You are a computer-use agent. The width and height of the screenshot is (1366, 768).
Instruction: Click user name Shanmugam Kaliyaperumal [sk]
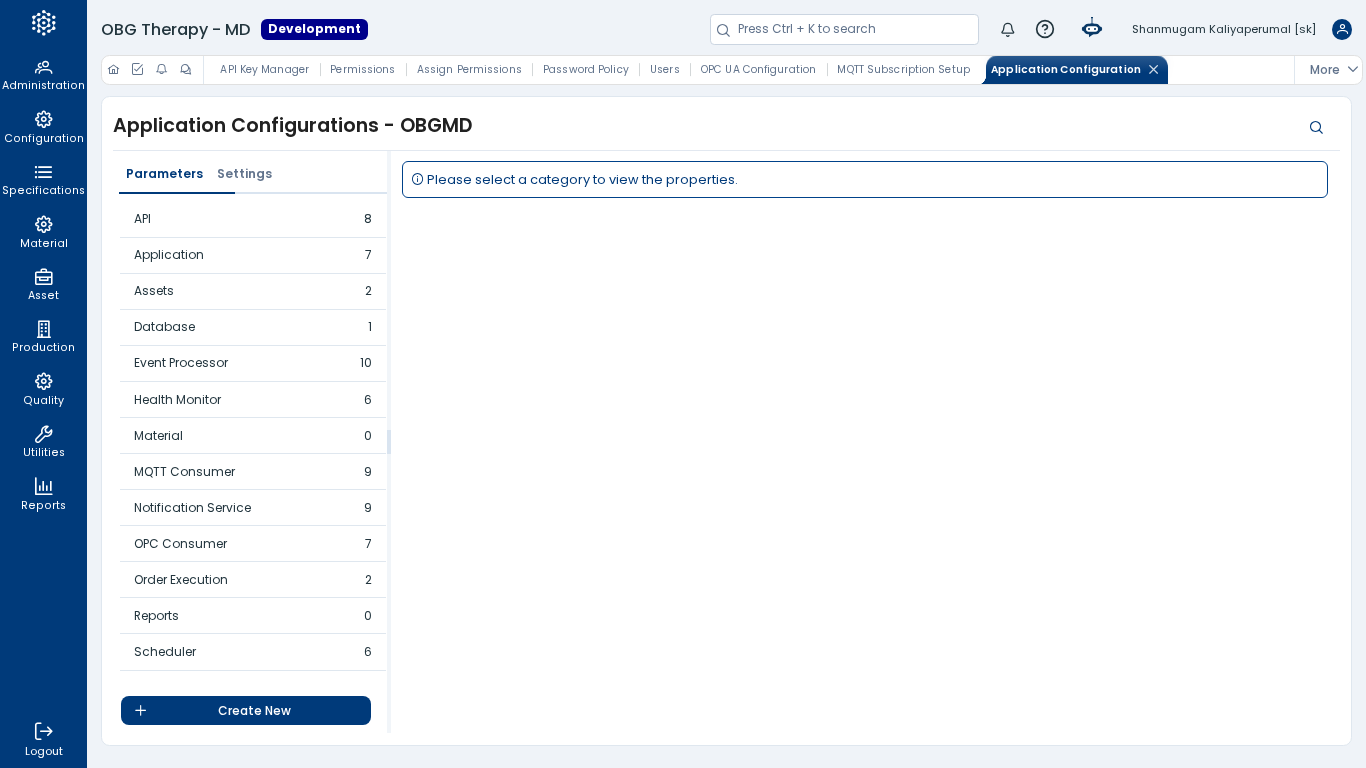[x=1224, y=29]
